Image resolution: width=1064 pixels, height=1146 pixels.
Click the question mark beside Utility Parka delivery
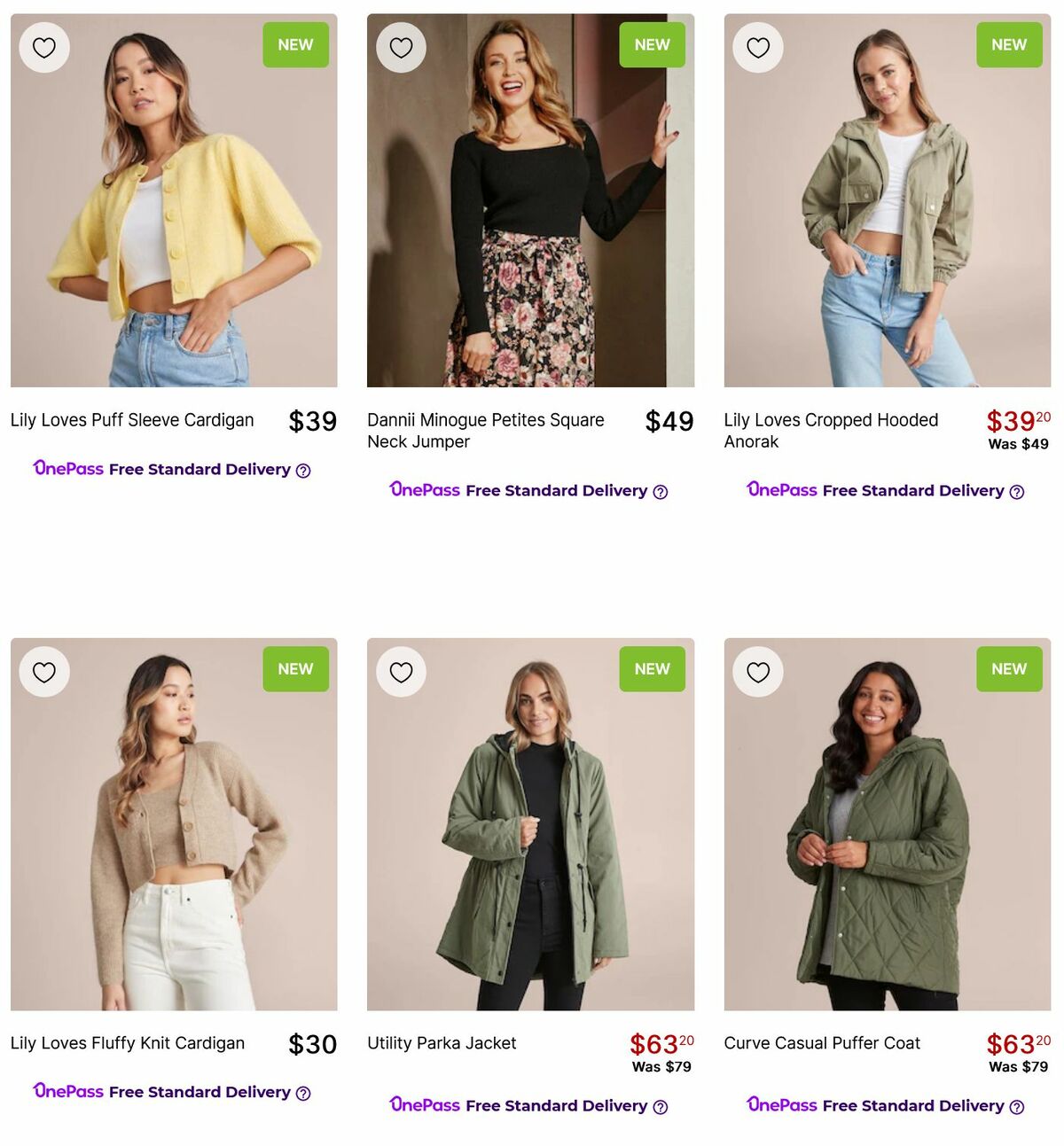coord(660,1106)
